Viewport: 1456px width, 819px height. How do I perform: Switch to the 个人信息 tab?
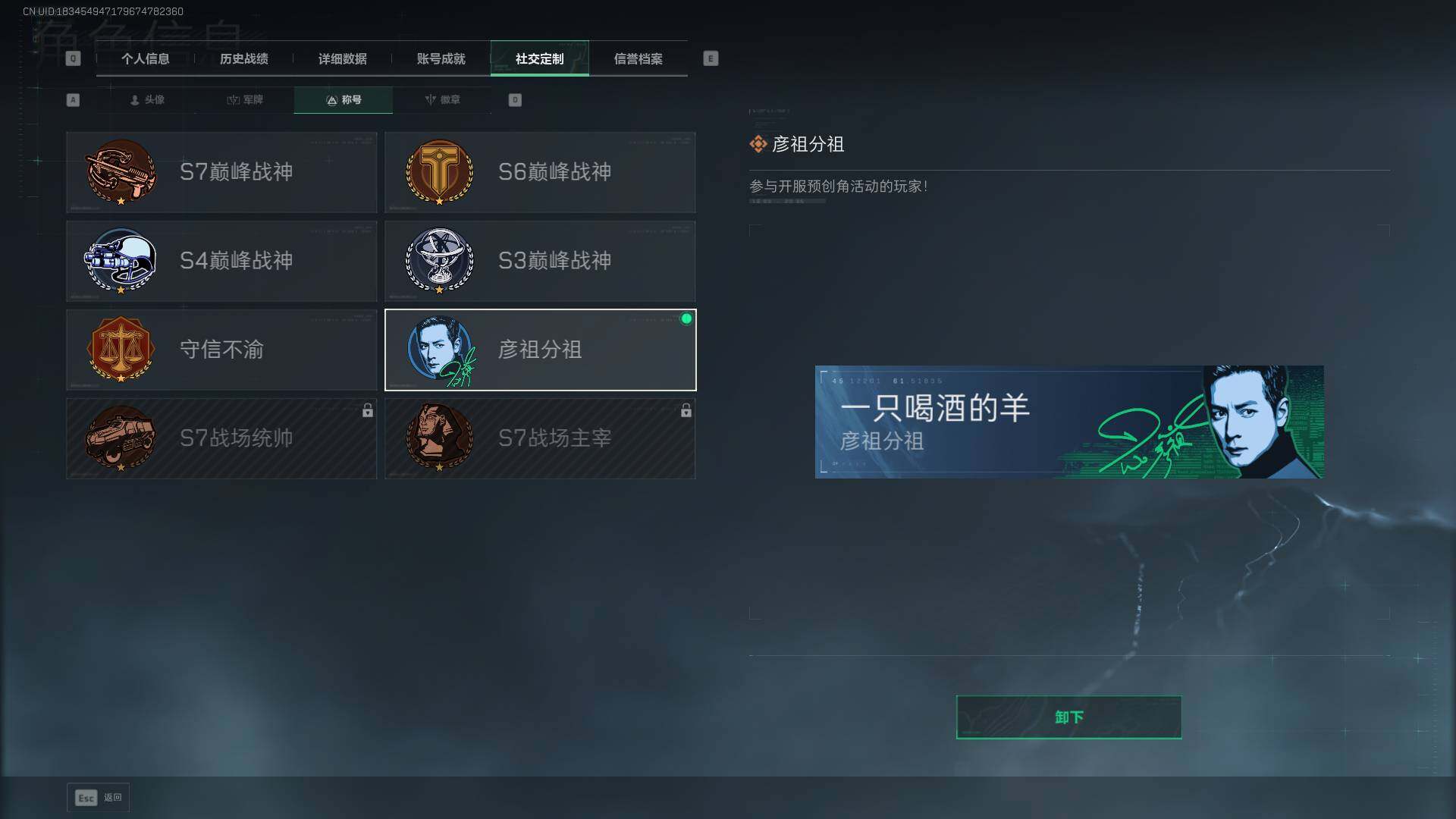[146, 58]
